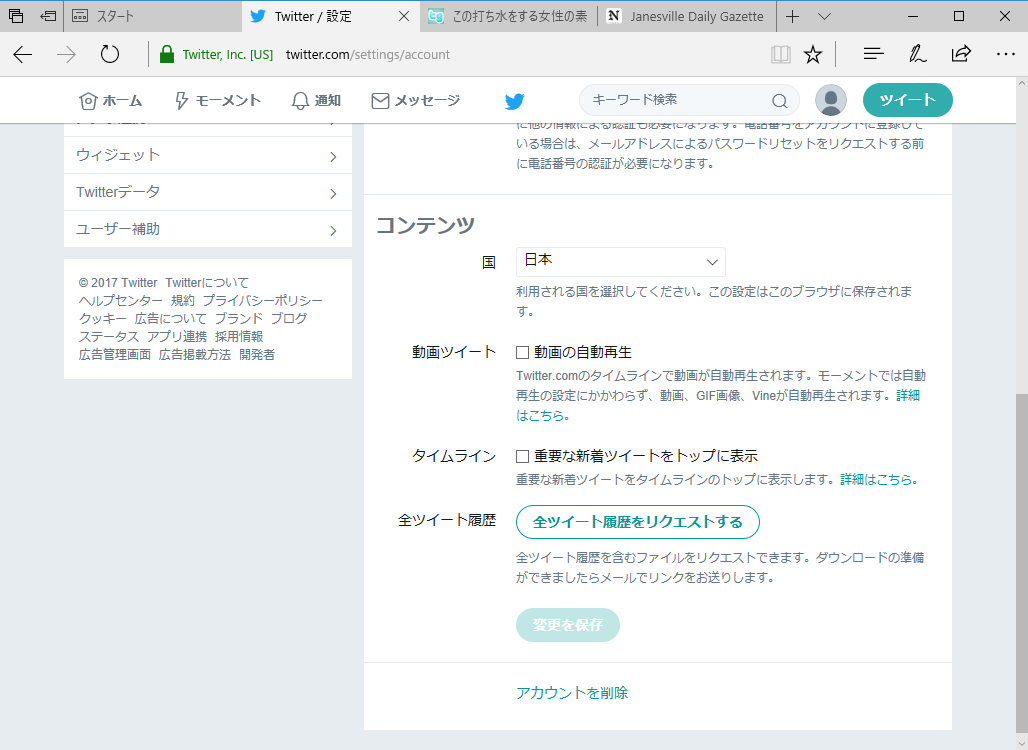1028x750 pixels.
Task: Click the Twitter bird logo
Action: 514,100
